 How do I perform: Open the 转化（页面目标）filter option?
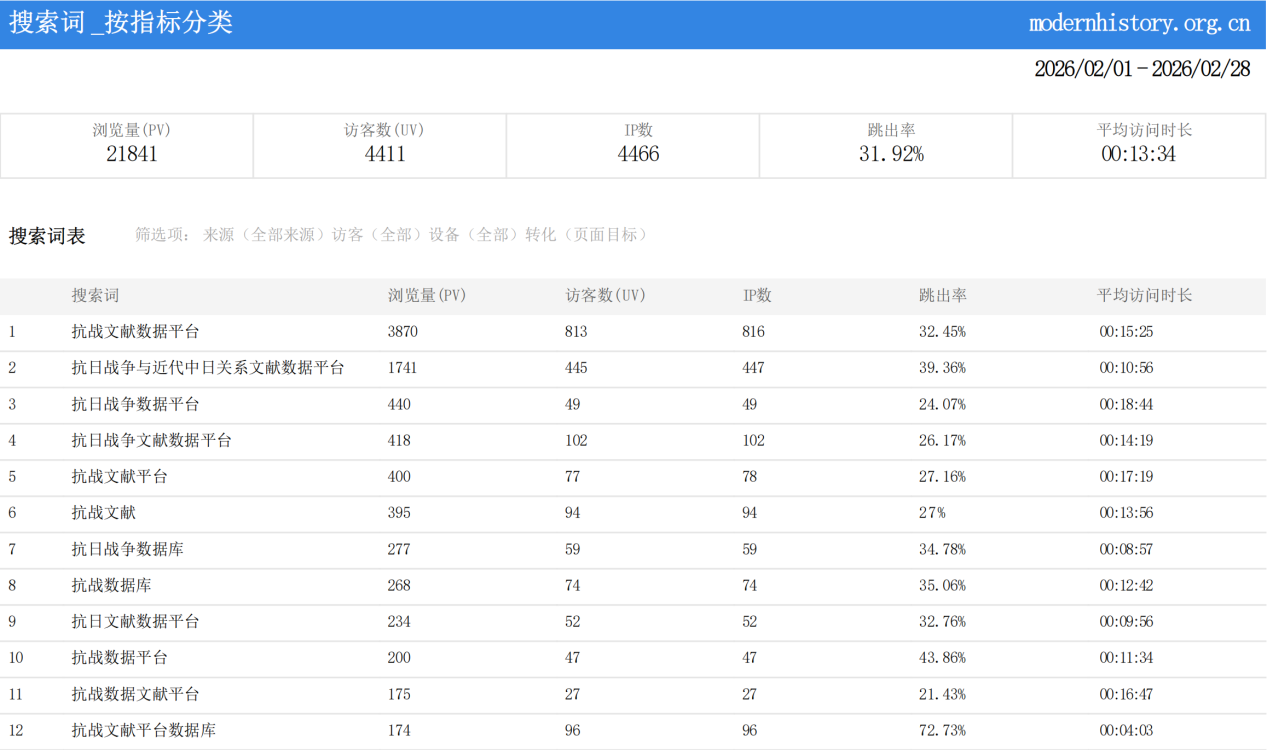click(x=589, y=235)
